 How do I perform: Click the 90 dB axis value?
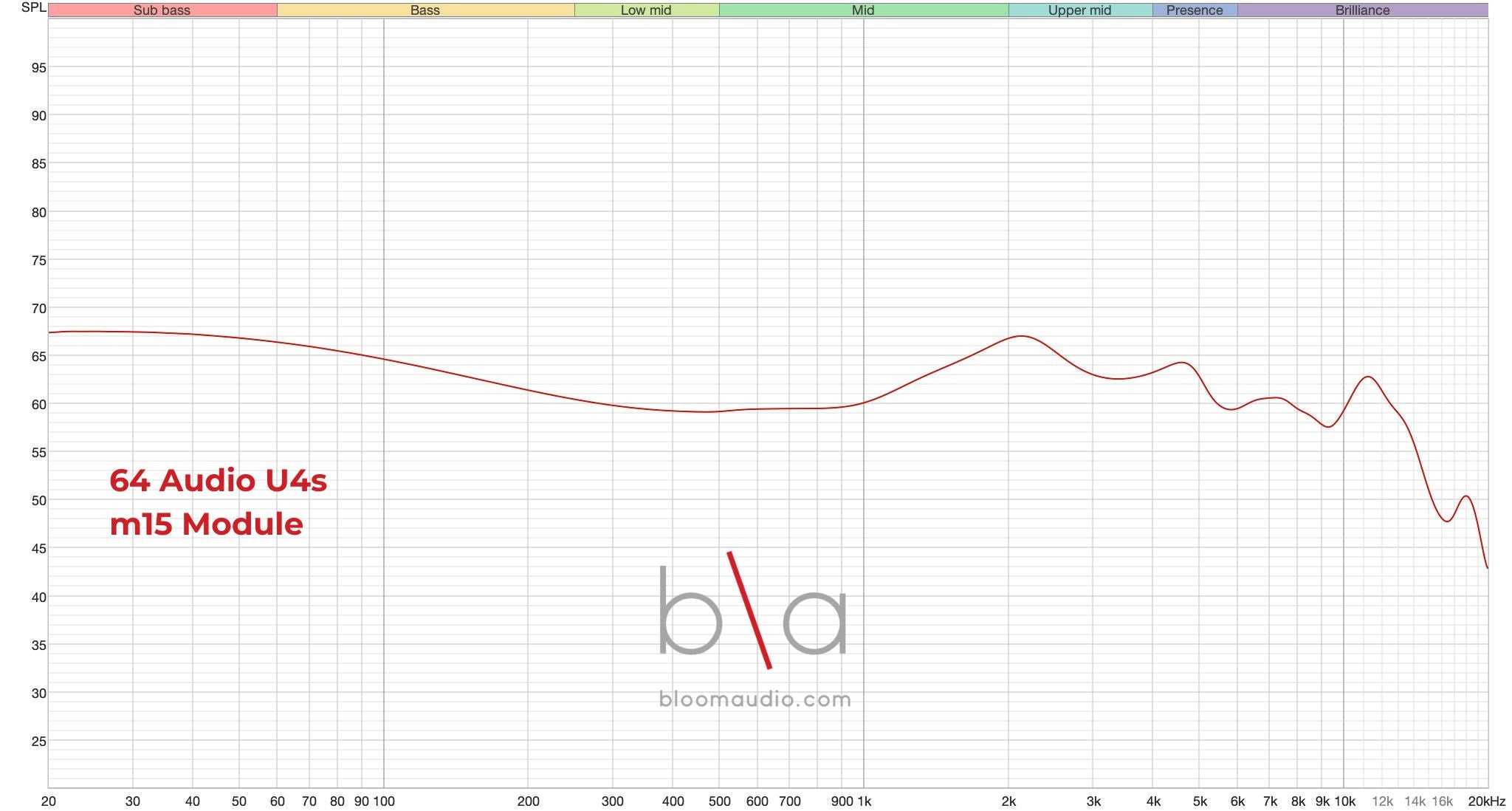[38, 116]
